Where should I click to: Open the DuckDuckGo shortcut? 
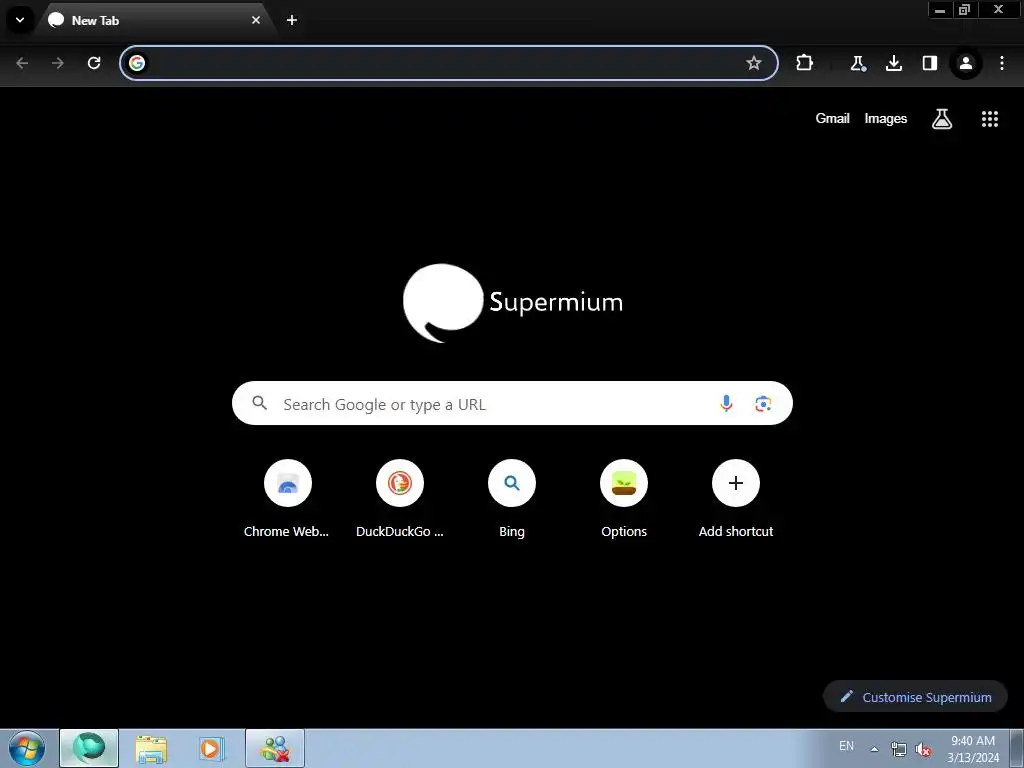[400, 500]
